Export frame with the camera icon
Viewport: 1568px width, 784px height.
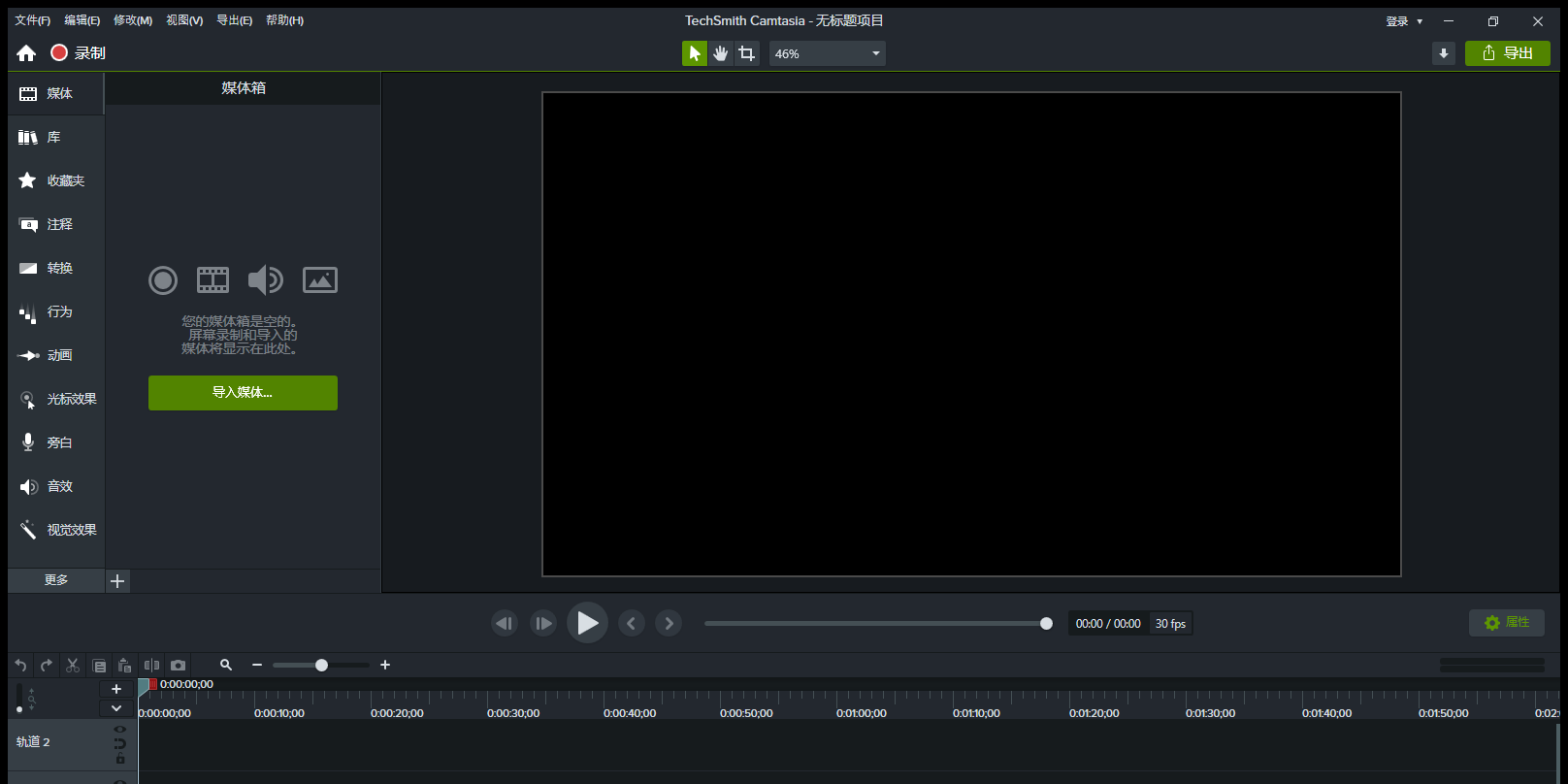tap(178, 666)
